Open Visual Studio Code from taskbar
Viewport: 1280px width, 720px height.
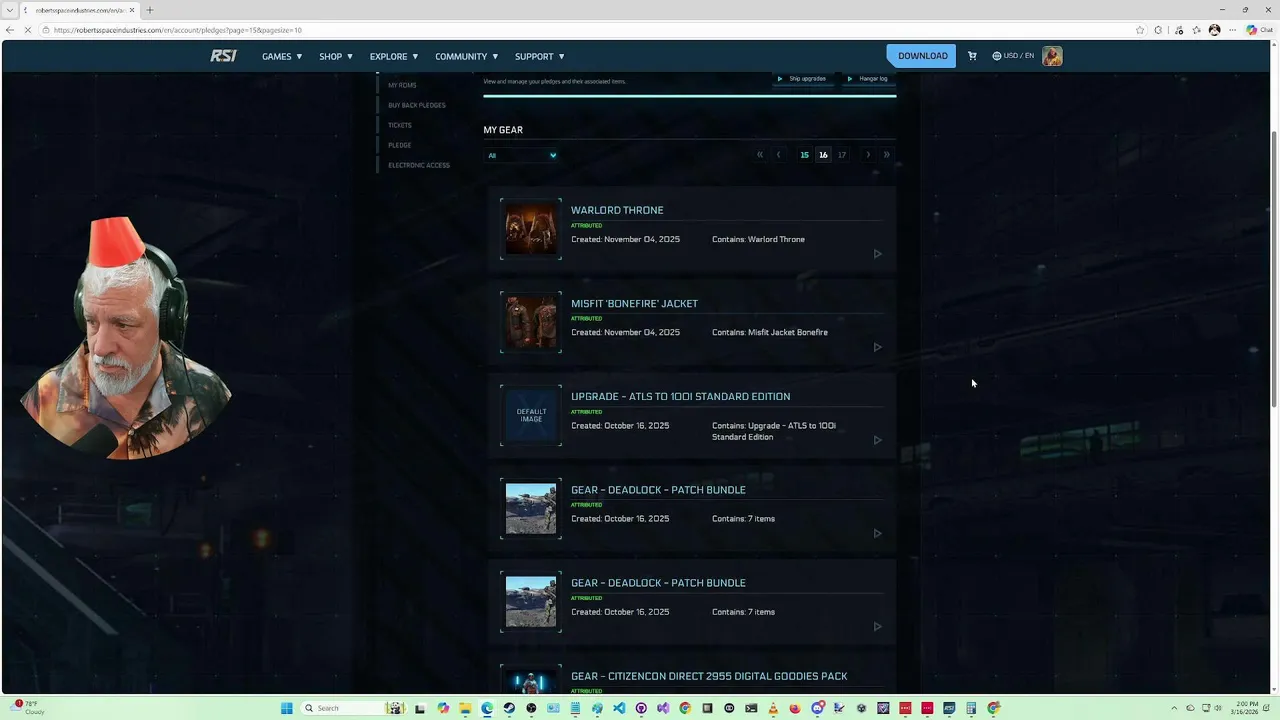pos(619,708)
